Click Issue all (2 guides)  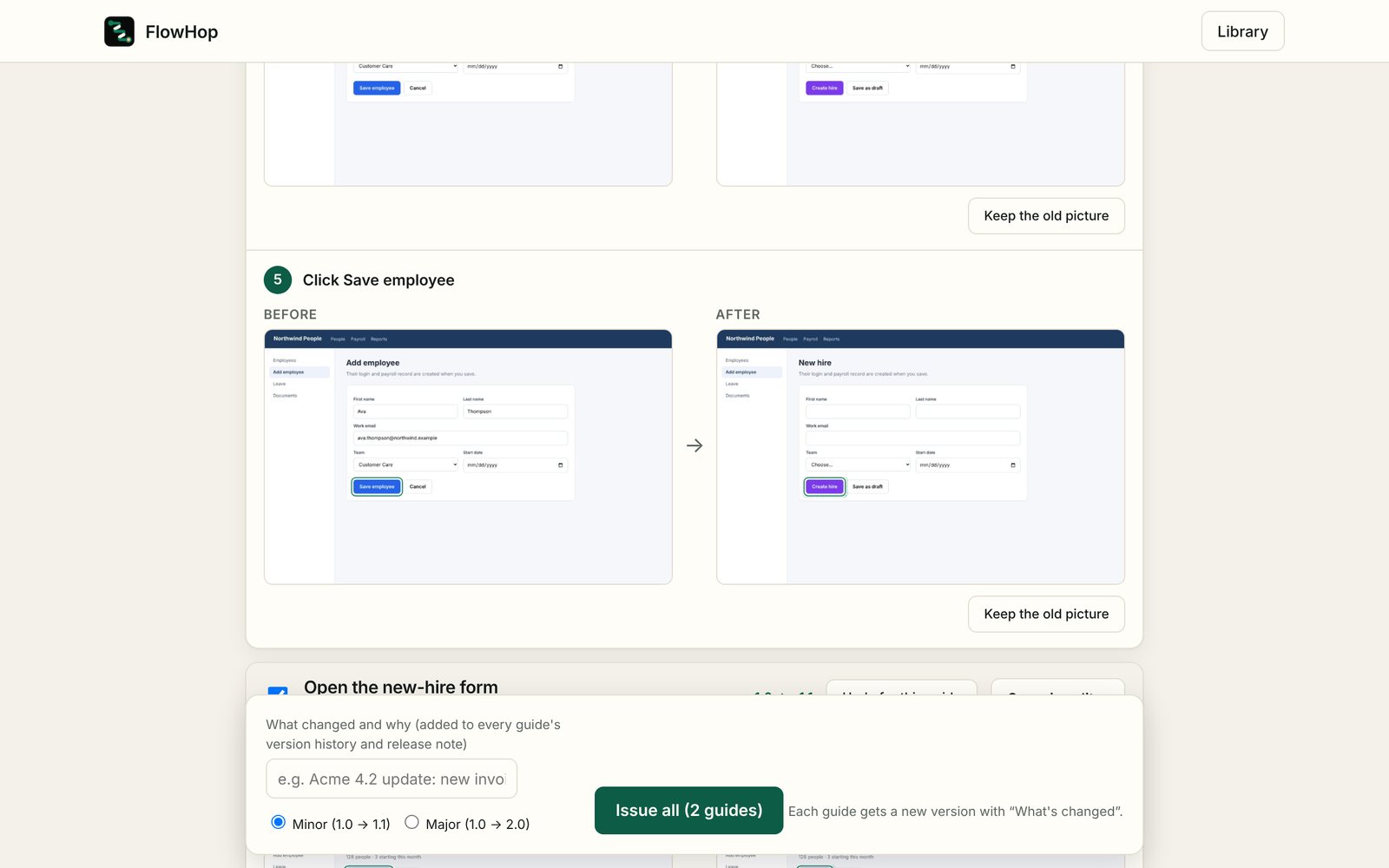pyautogui.click(x=688, y=811)
